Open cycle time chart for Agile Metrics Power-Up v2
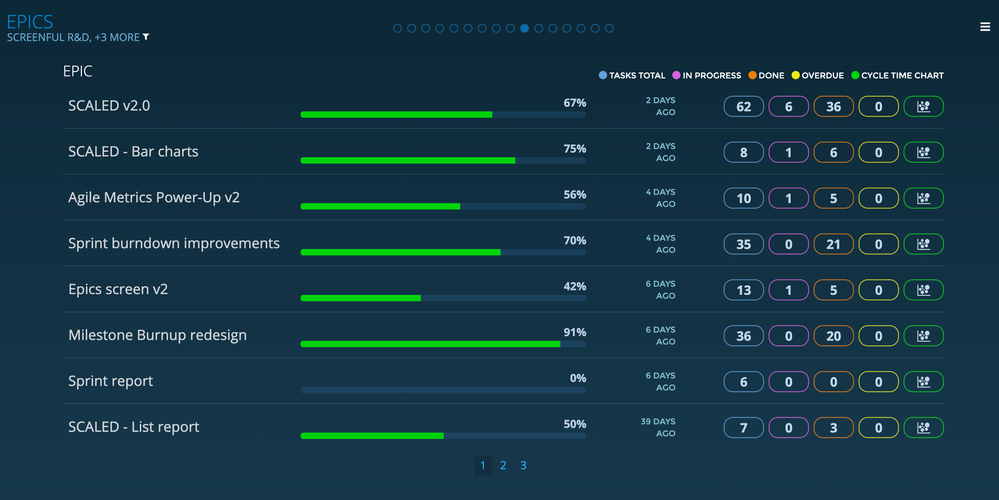 [923, 198]
